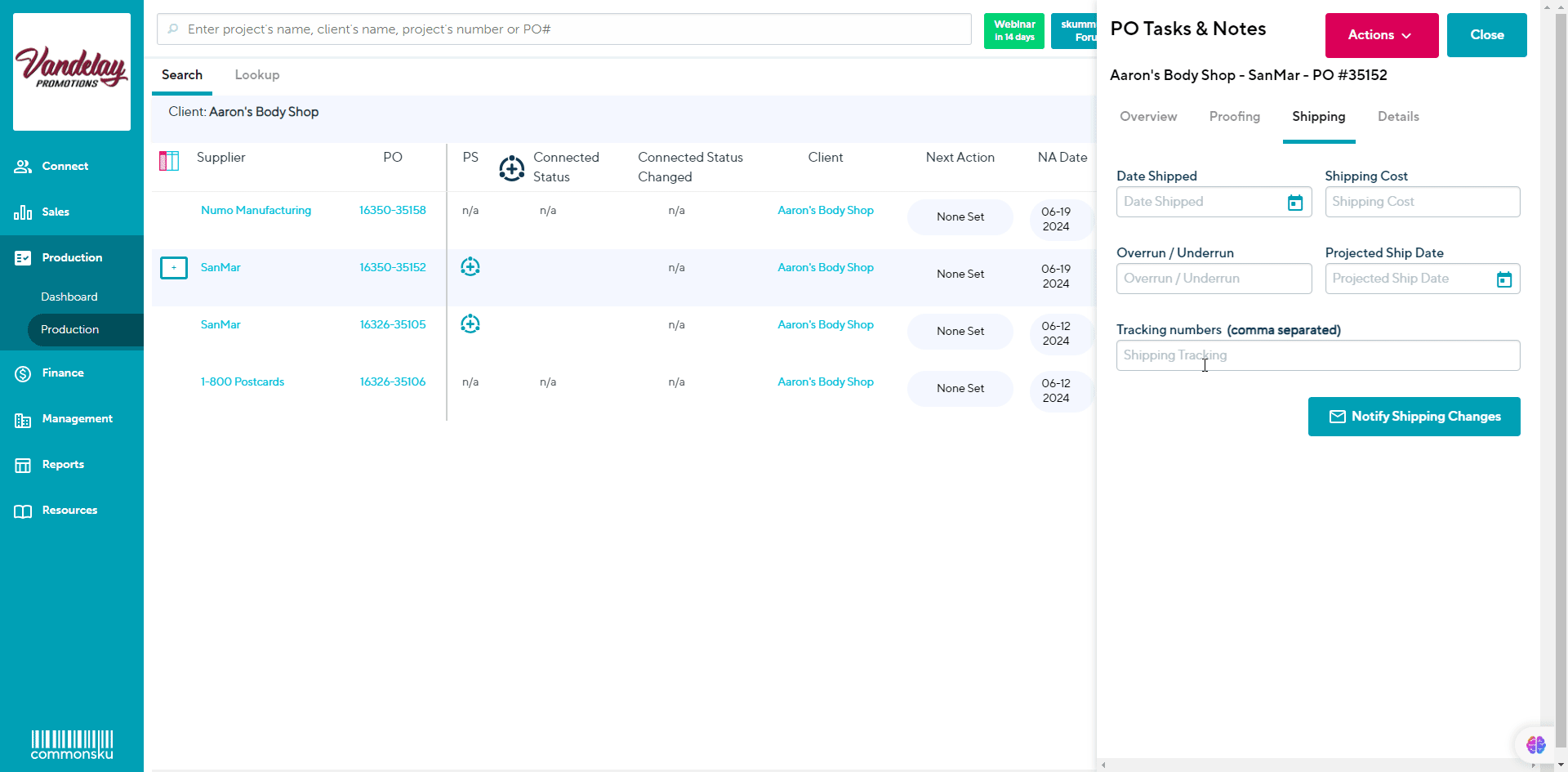The height and width of the screenshot is (772, 1568).
Task: Open the Projected Ship Date calendar picker
Action: point(1503,279)
